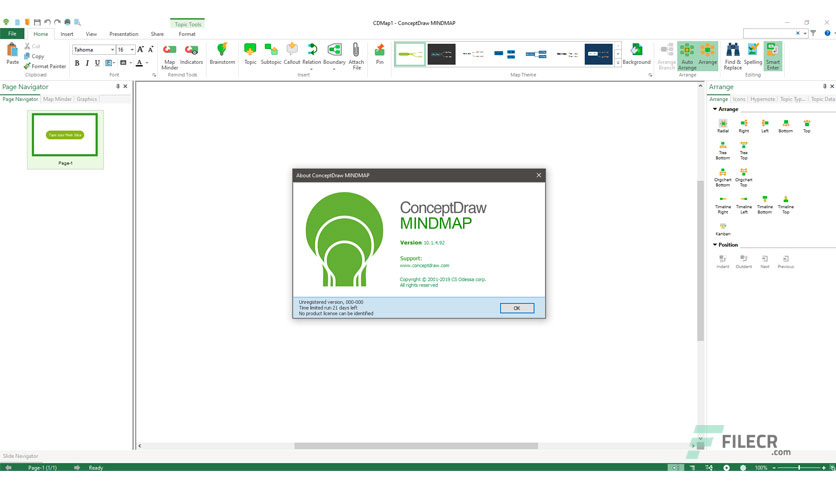Expand the Boundary dropdown
836x484 pixels.
point(334,69)
